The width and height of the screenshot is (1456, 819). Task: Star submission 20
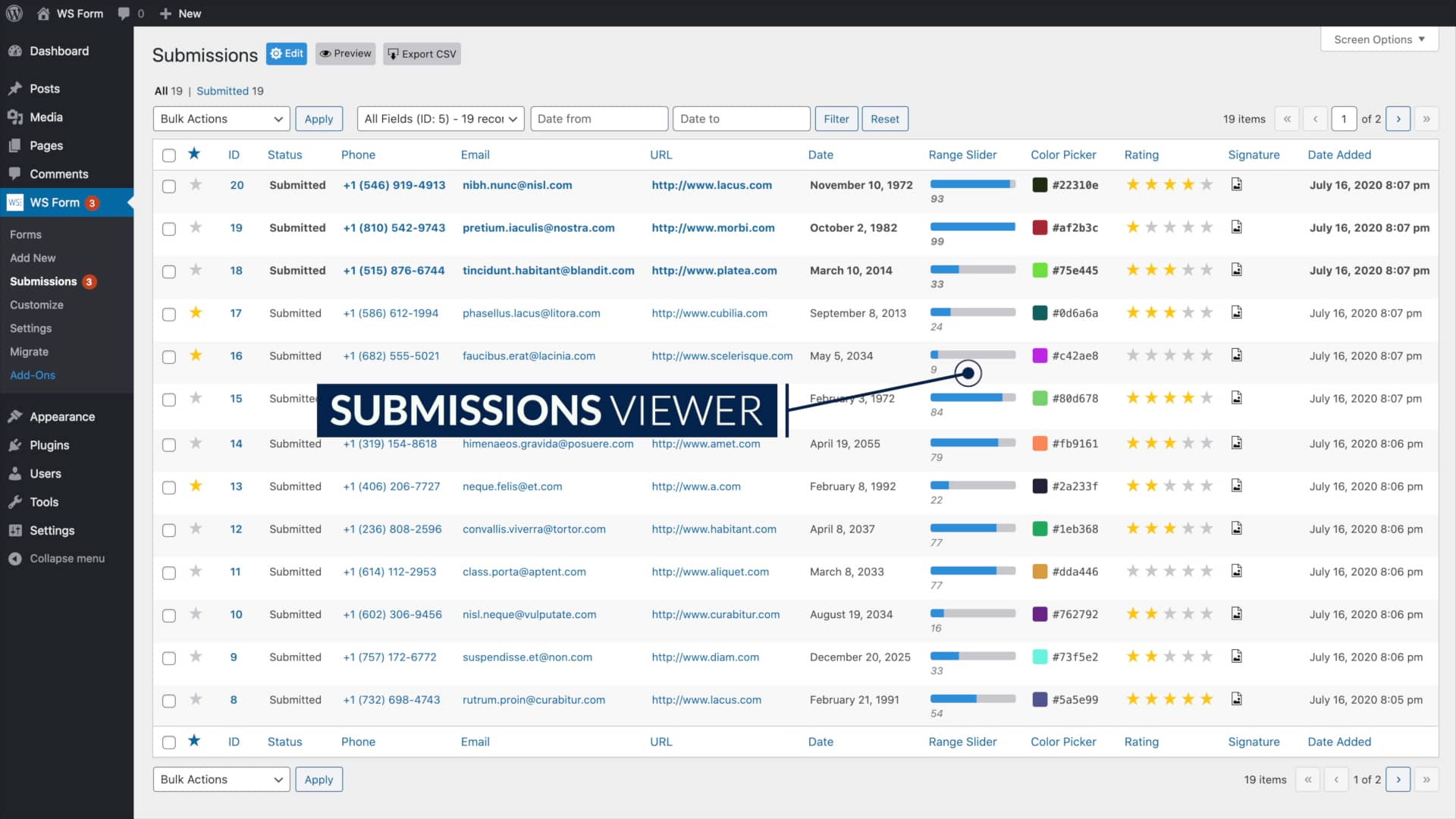[196, 184]
